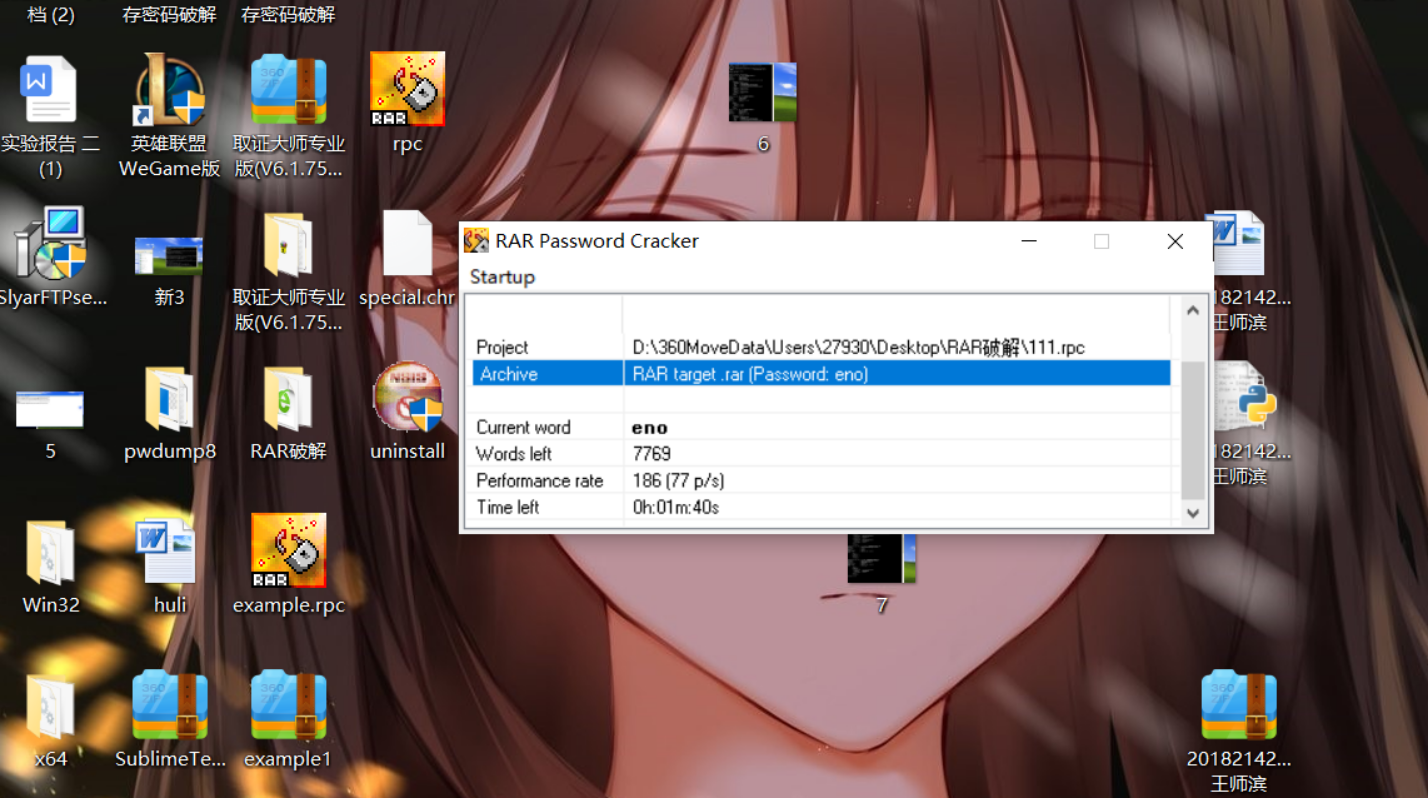
Task: Click the Current word label
Action: pos(523,427)
